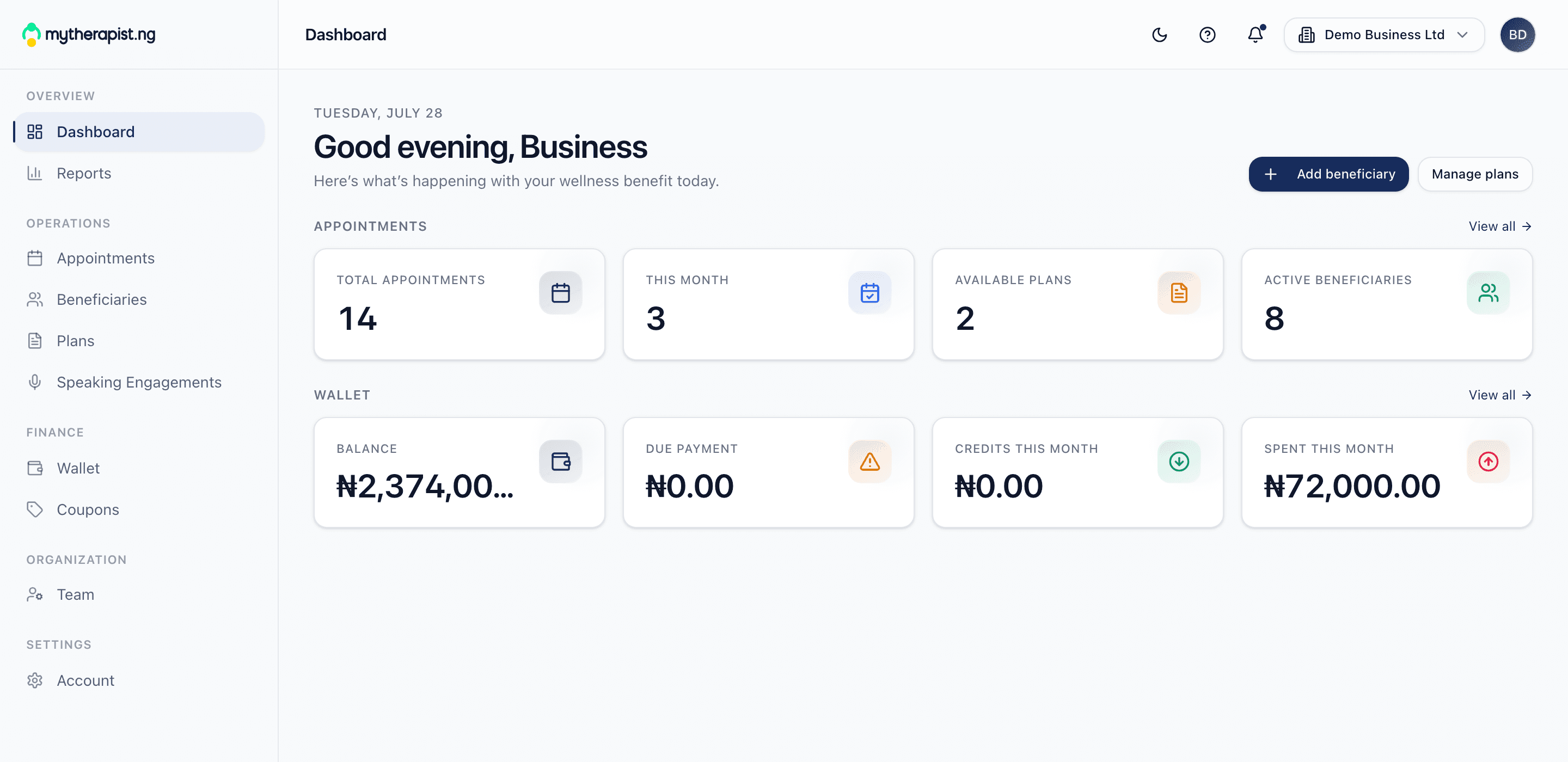The width and height of the screenshot is (1568, 762).
Task: Open notifications bell icon
Action: pos(1255,35)
